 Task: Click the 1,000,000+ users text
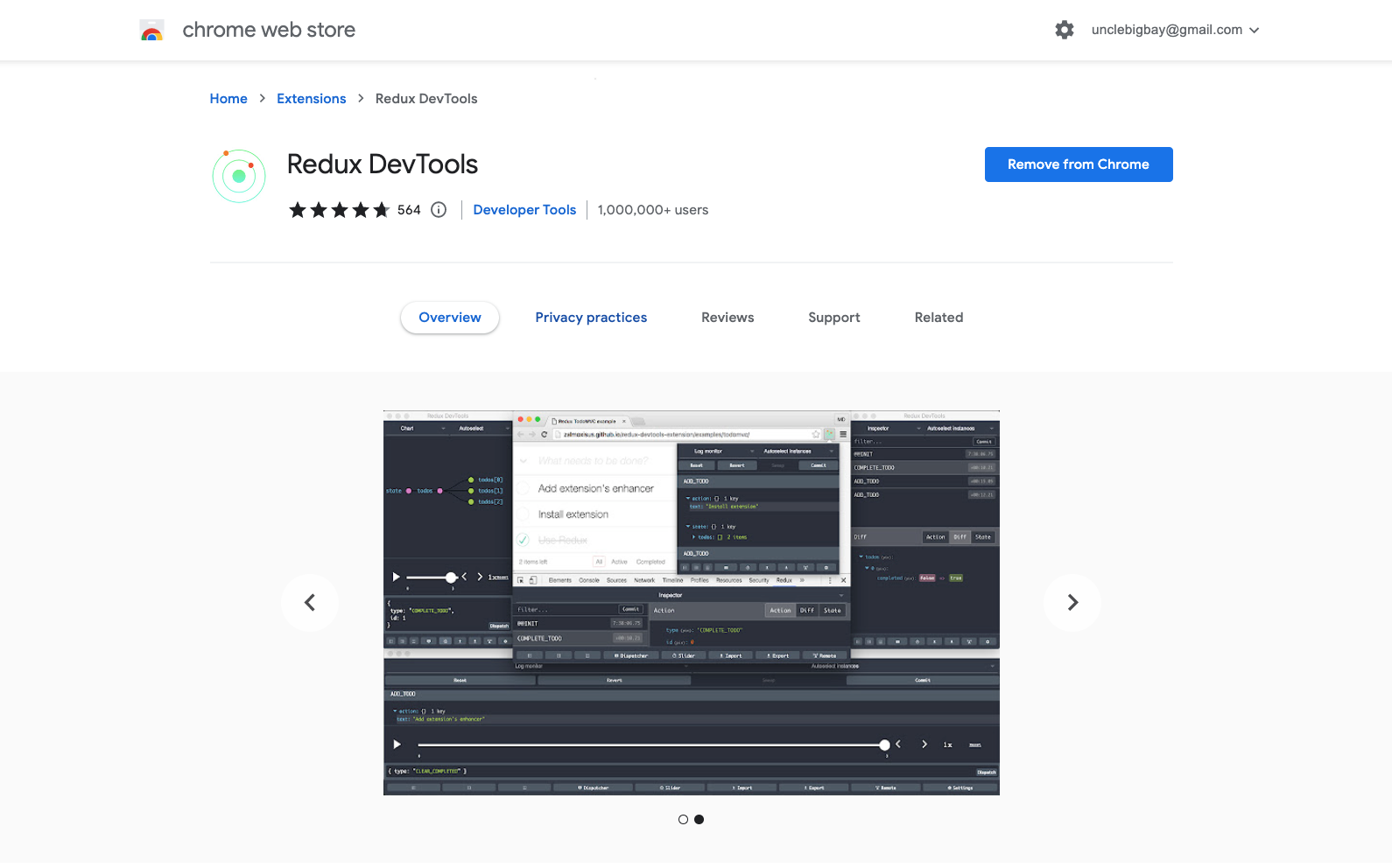point(653,210)
